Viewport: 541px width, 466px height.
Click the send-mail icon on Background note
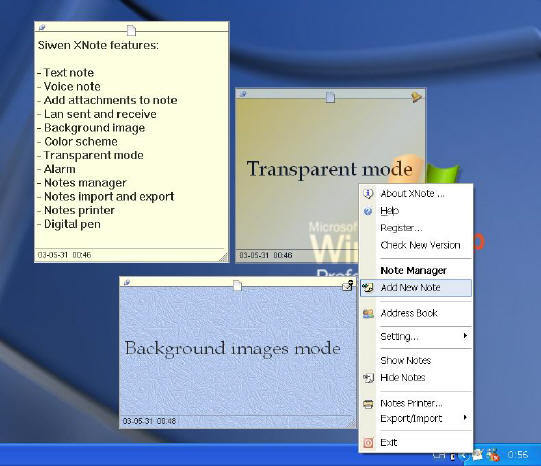348,286
